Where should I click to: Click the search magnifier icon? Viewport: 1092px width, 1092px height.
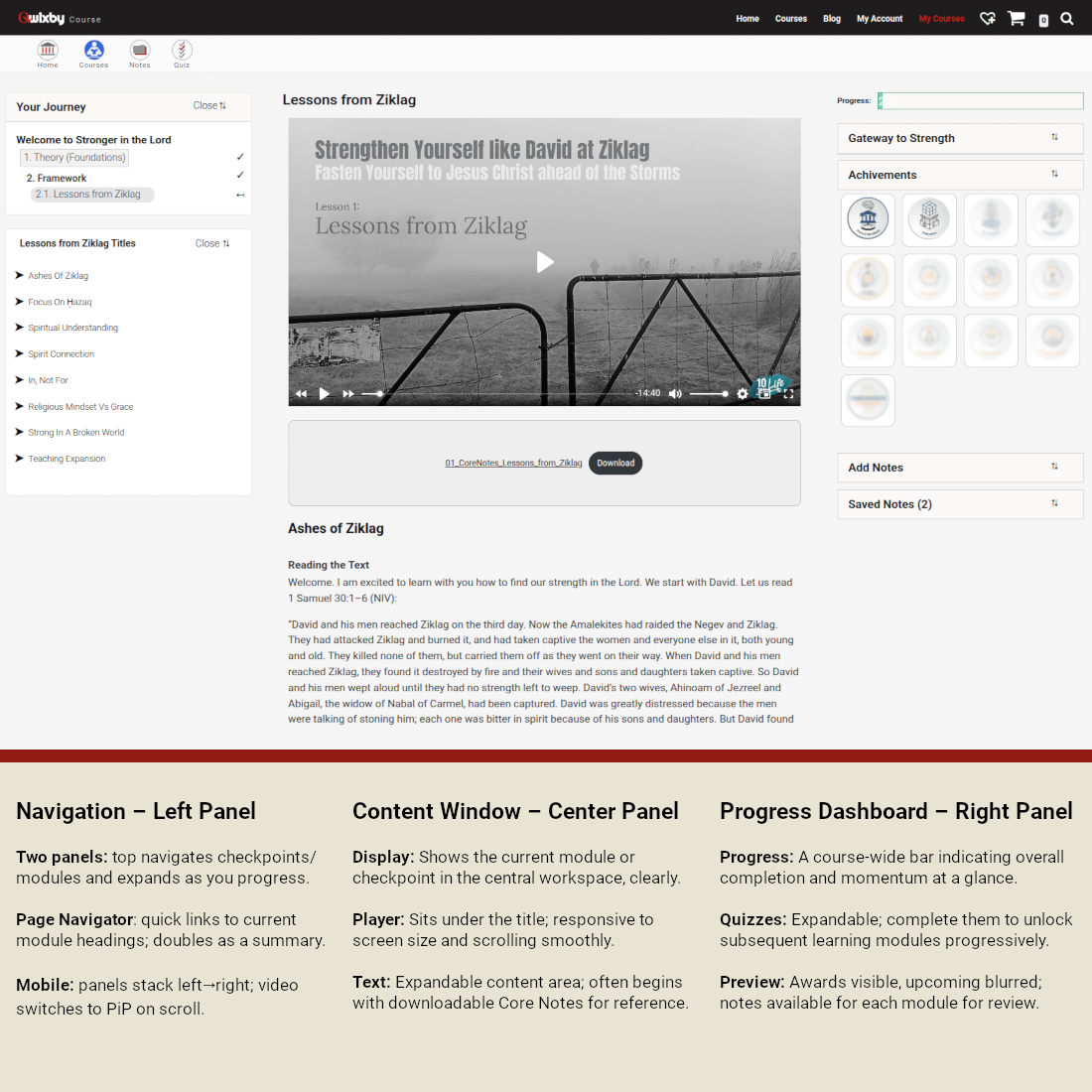point(1066,18)
